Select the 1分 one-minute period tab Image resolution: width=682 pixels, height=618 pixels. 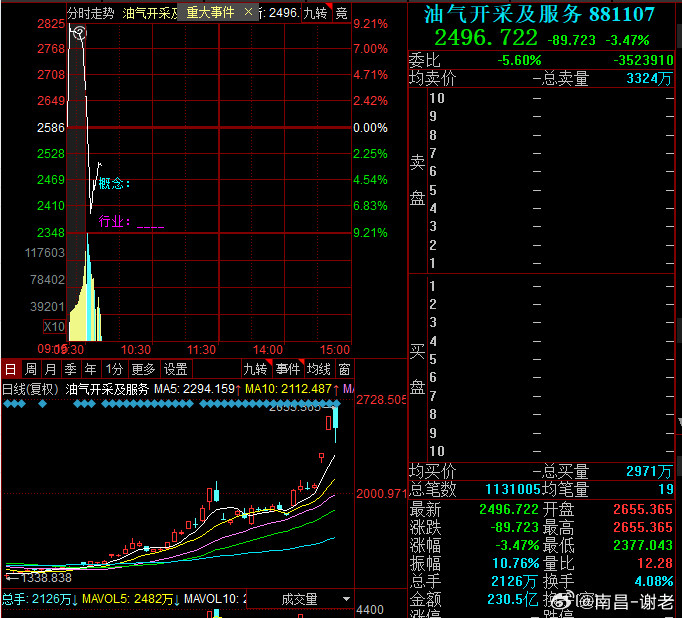pos(114,368)
